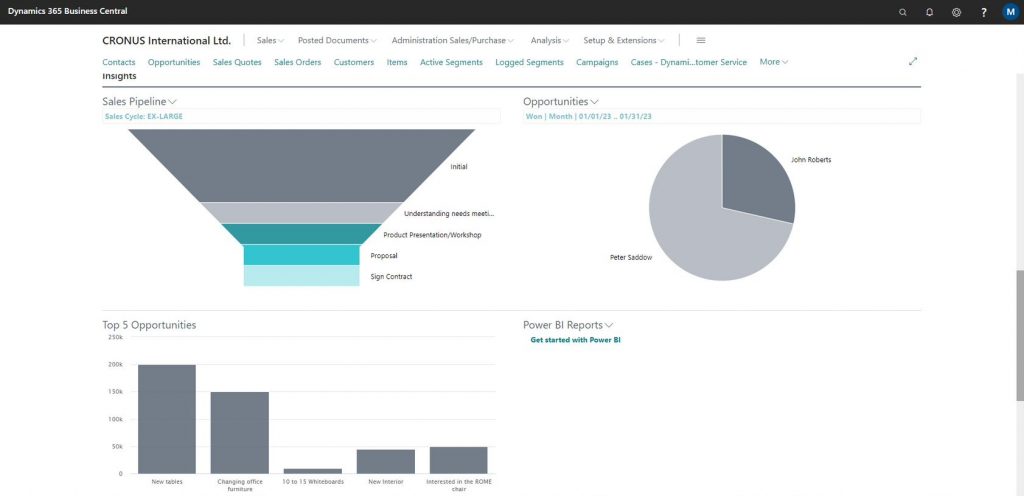
Task: Expand the Analysis menu
Action: (x=550, y=40)
